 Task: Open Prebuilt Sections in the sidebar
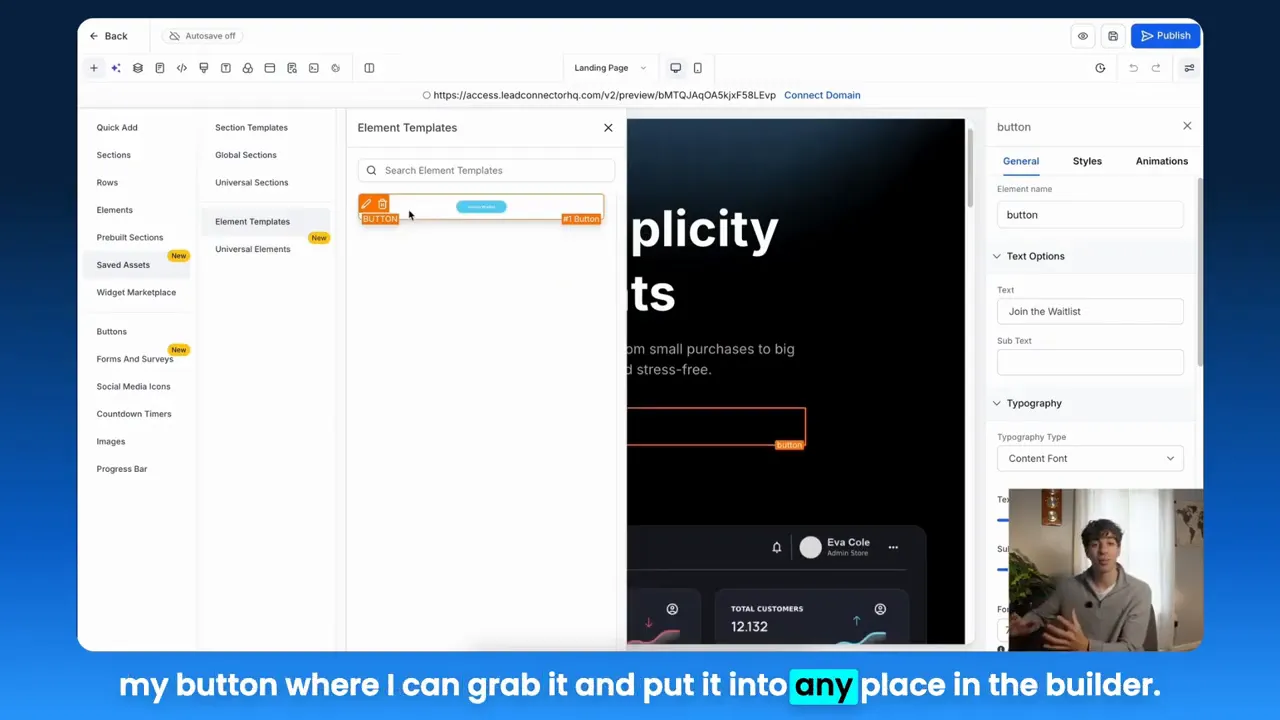pos(130,238)
